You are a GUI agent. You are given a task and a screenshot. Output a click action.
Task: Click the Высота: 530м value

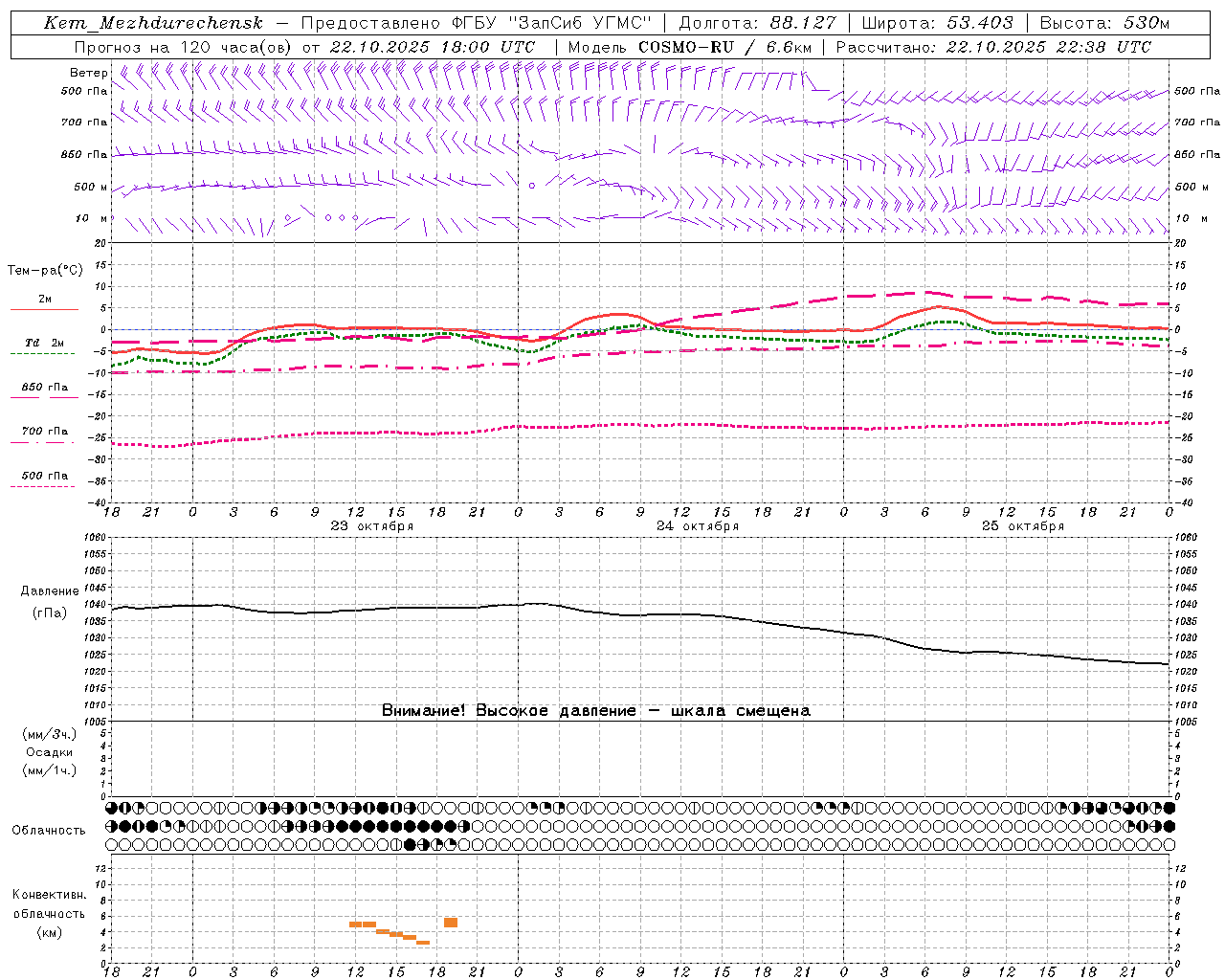click(x=1103, y=23)
